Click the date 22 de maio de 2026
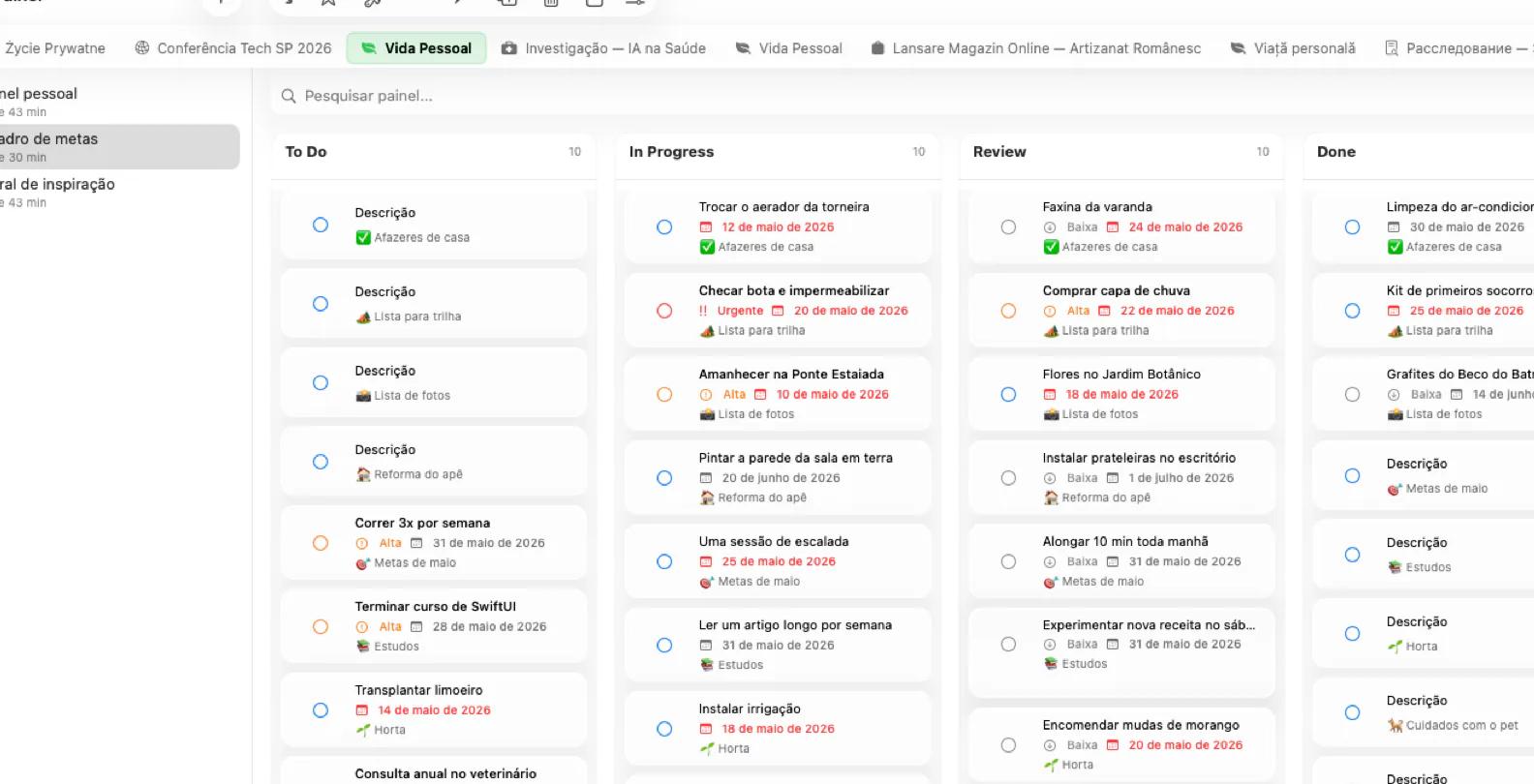Image resolution: width=1534 pixels, height=784 pixels. pos(1178,311)
